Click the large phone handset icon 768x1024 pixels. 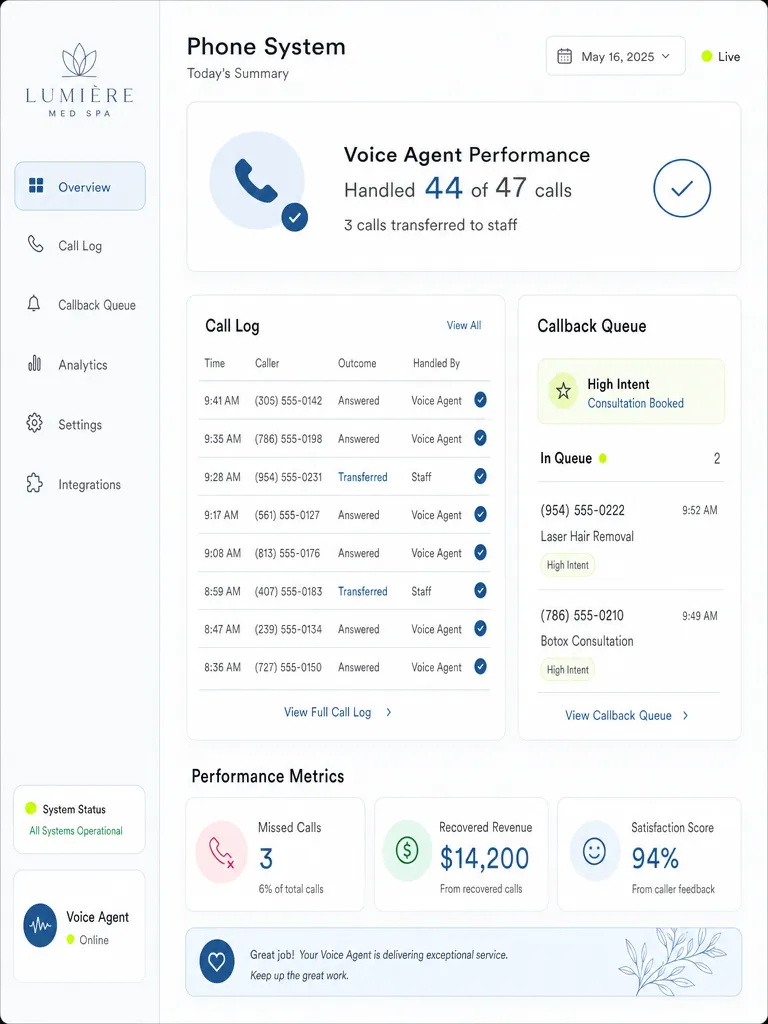(x=256, y=181)
